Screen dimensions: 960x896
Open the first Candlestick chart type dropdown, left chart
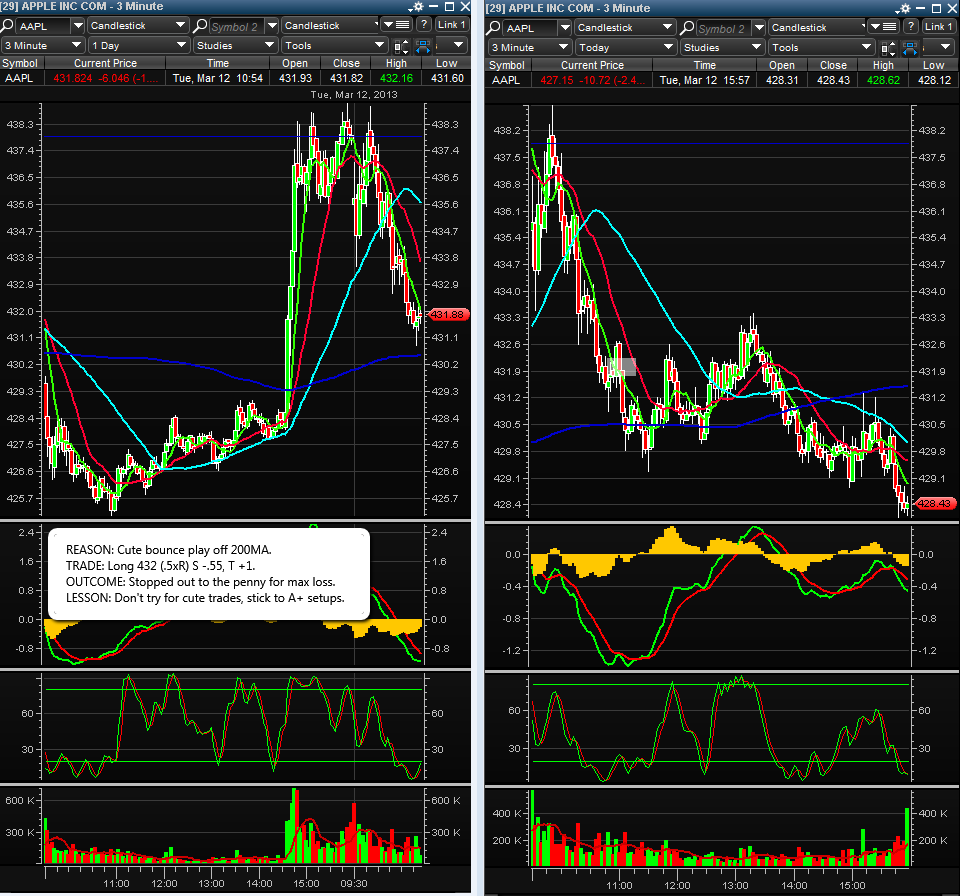(137, 26)
